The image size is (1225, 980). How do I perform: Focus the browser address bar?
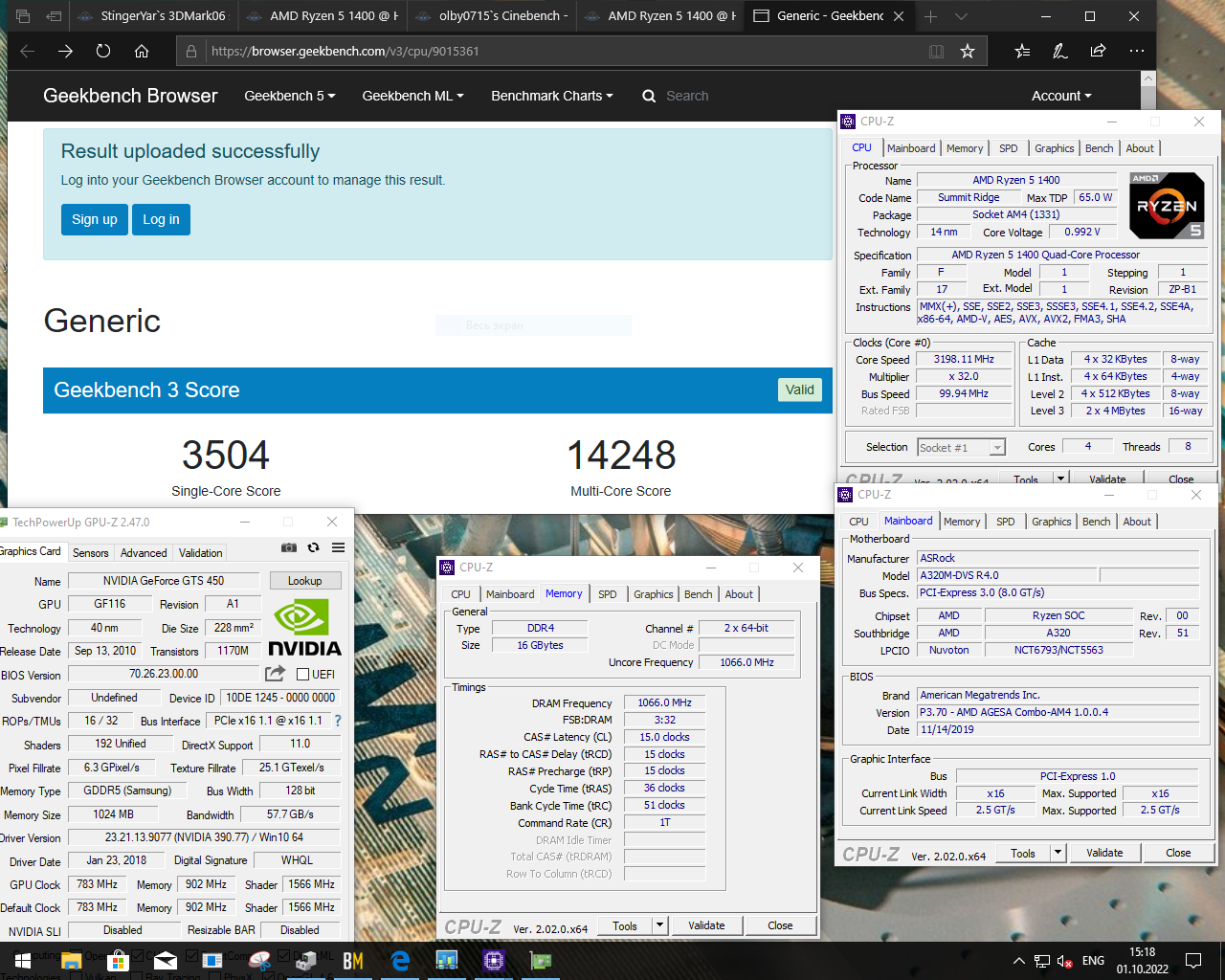(565, 51)
